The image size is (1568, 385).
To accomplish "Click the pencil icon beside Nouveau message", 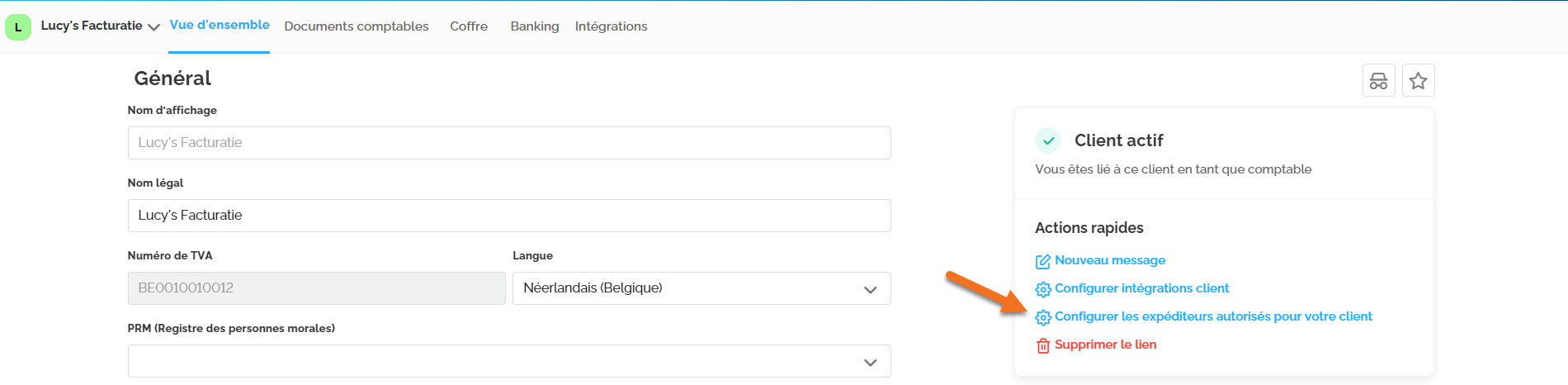I will pos(1042,261).
